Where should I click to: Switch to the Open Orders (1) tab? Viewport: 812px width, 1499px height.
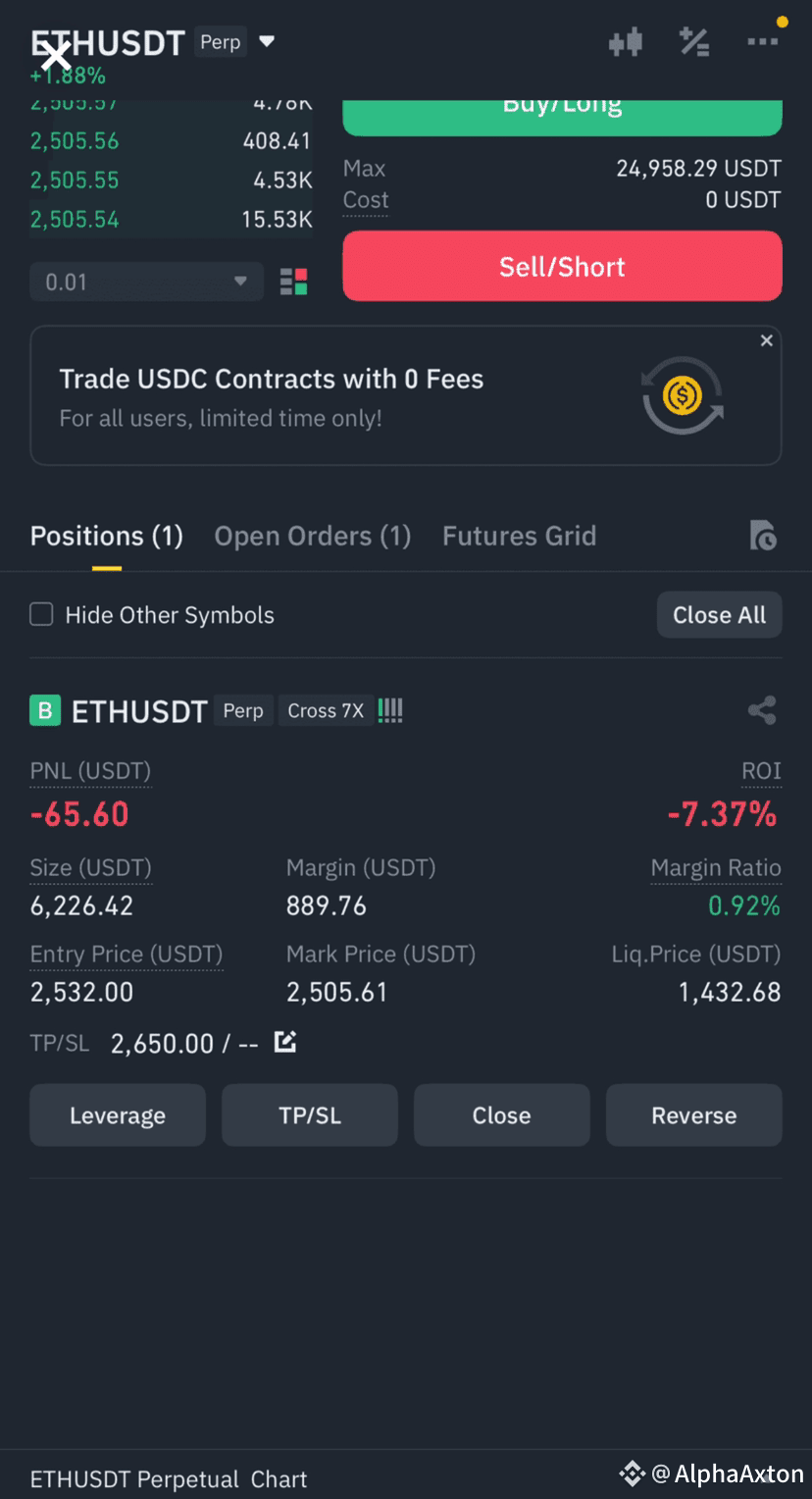click(x=313, y=536)
